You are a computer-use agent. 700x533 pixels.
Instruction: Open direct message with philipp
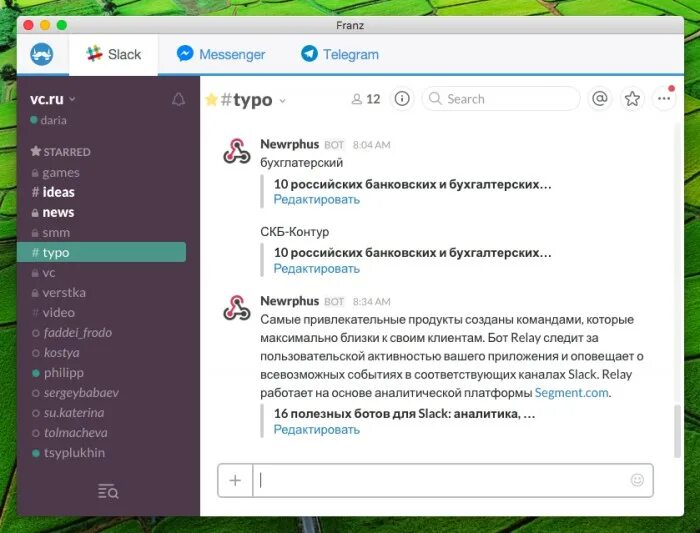point(58,373)
